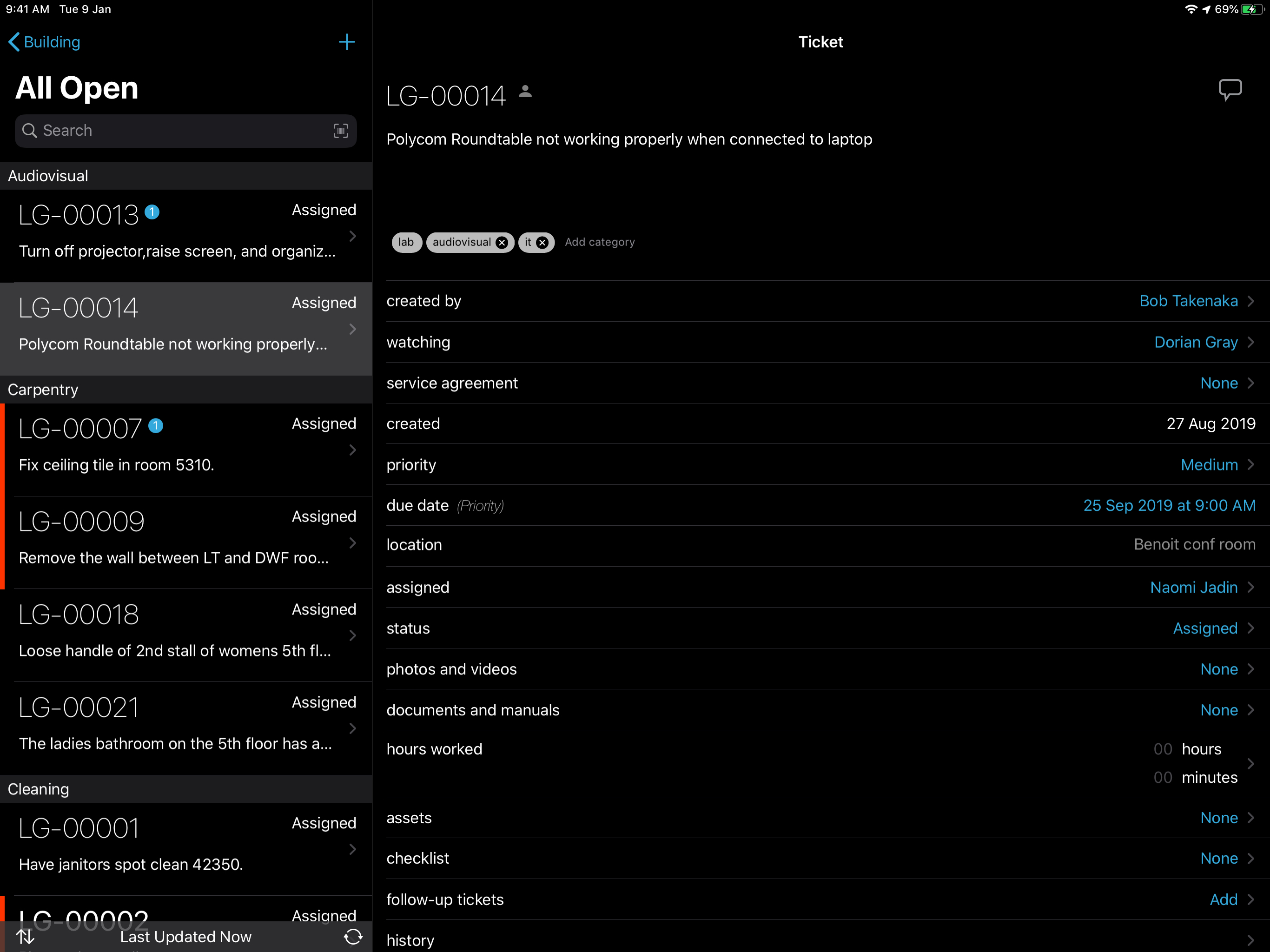The image size is (1270, 952).
Task: Click the ticket Search field
Action: point(172,131)
